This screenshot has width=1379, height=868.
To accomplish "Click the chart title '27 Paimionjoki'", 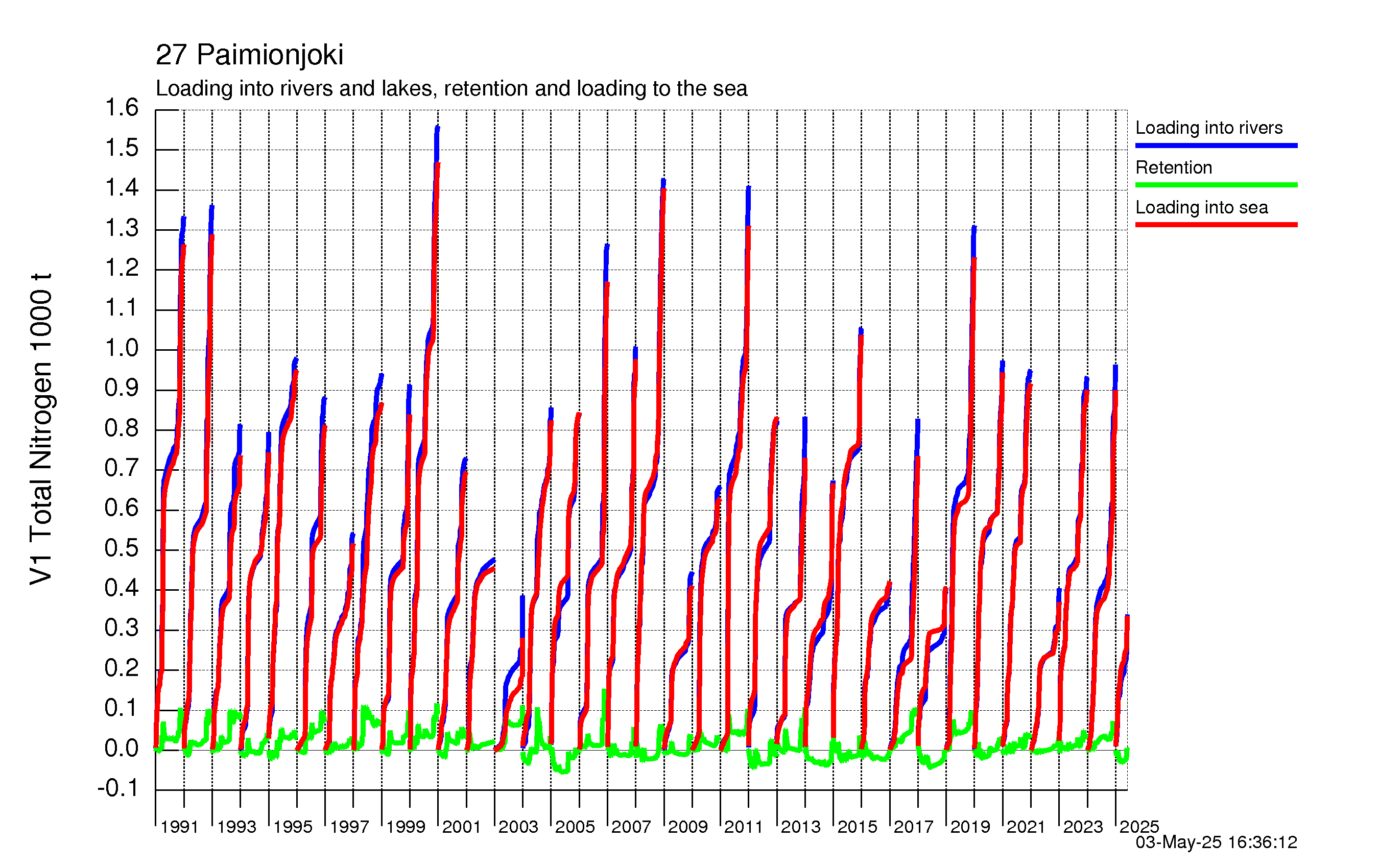I will (249, 55).
